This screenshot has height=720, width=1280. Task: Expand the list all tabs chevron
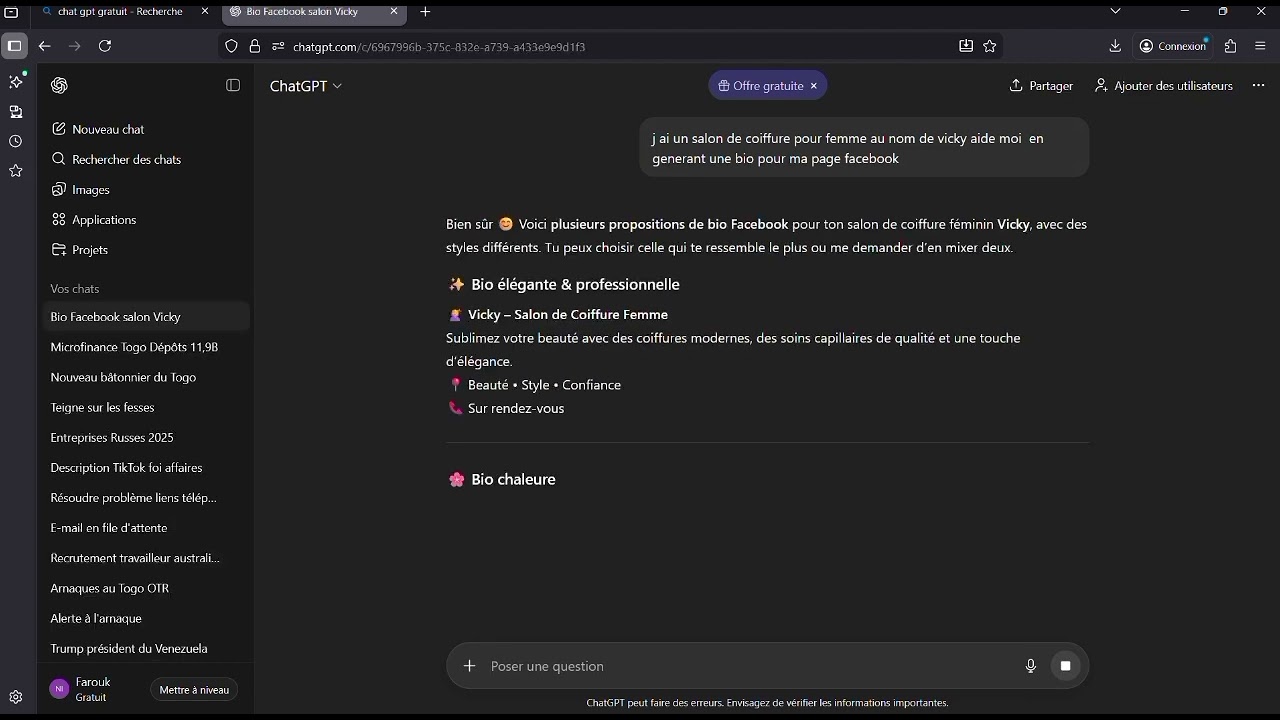pos(1116,11)
